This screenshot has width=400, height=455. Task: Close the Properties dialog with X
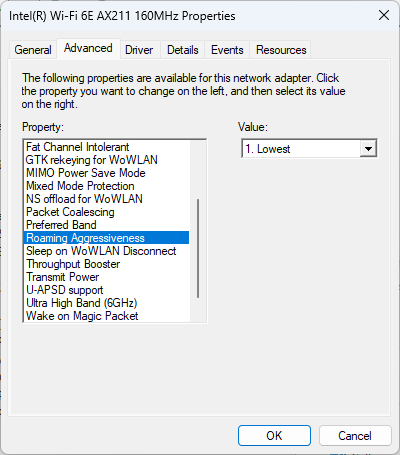tap(384, 15)
